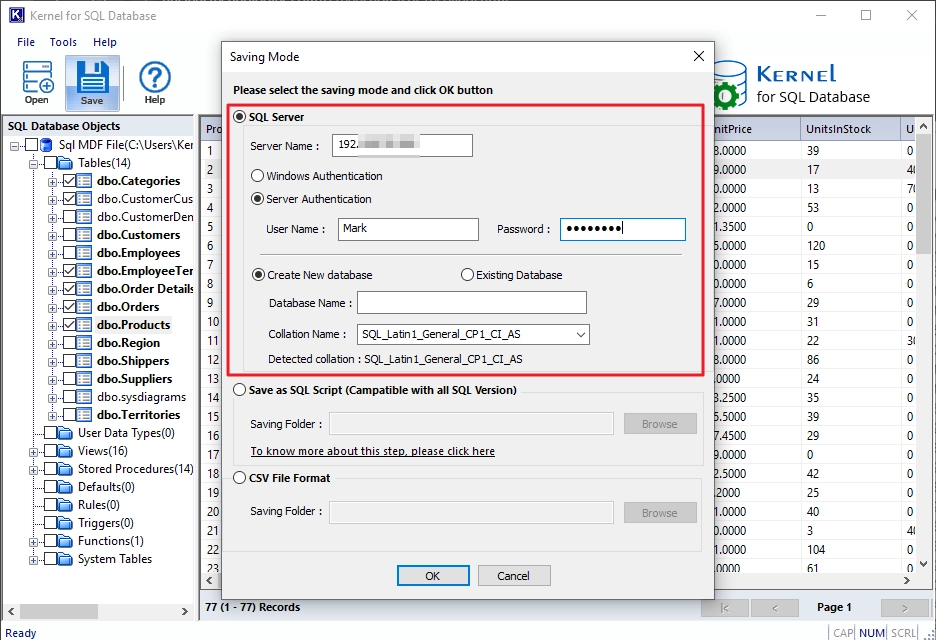Image resolution: width=936 pixels, height=640 pixels.
Task: Click the tree panel horizontal scrollbar thumb
Action: (x=58, y=611)
